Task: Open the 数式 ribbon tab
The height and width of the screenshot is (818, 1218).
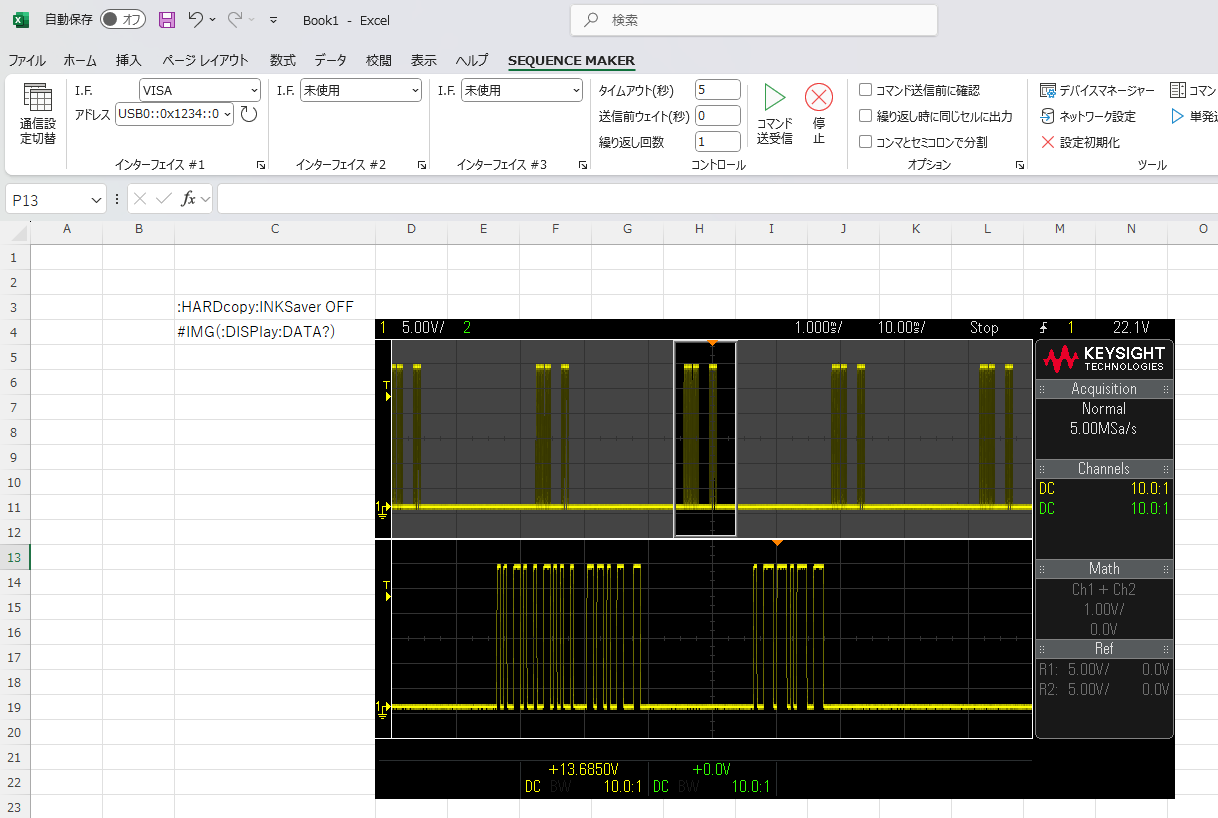Action: [x=282, y=60]
